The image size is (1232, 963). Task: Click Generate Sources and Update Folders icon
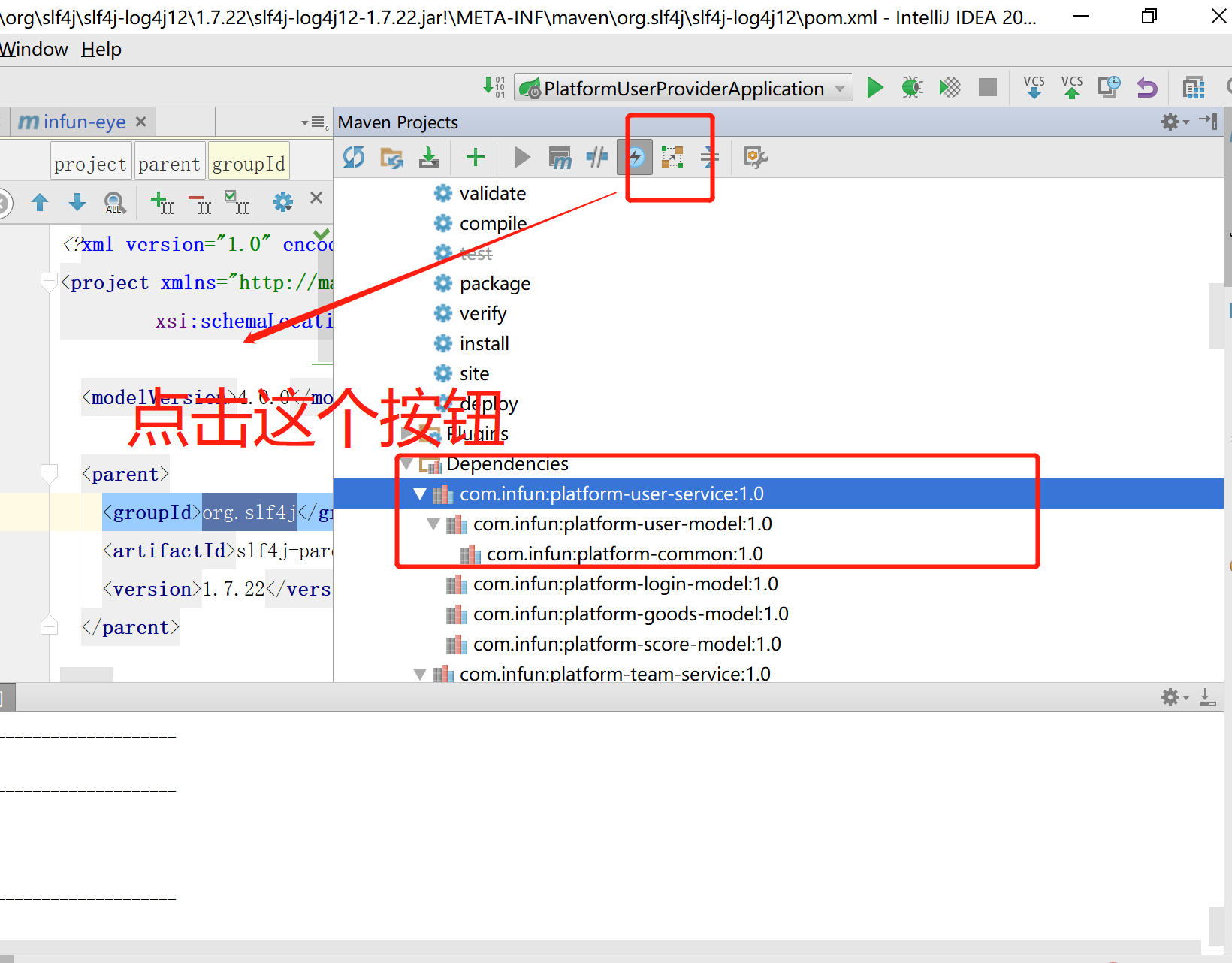coord(391,157)
